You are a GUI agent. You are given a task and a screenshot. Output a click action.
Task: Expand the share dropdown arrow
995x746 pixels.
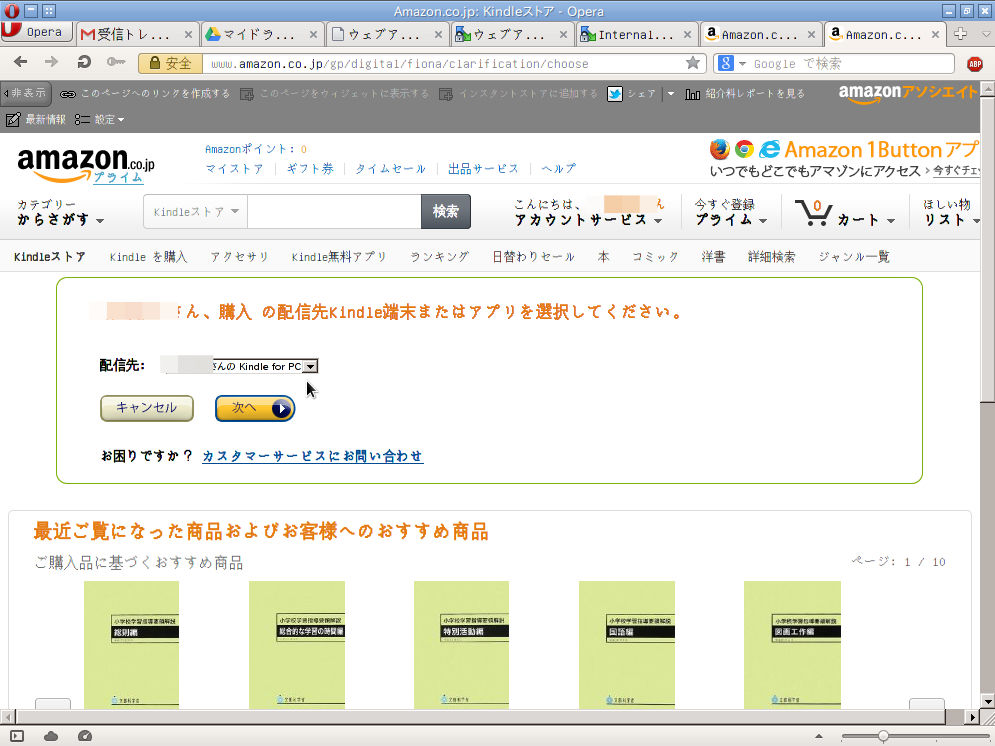tap(671, 94)
